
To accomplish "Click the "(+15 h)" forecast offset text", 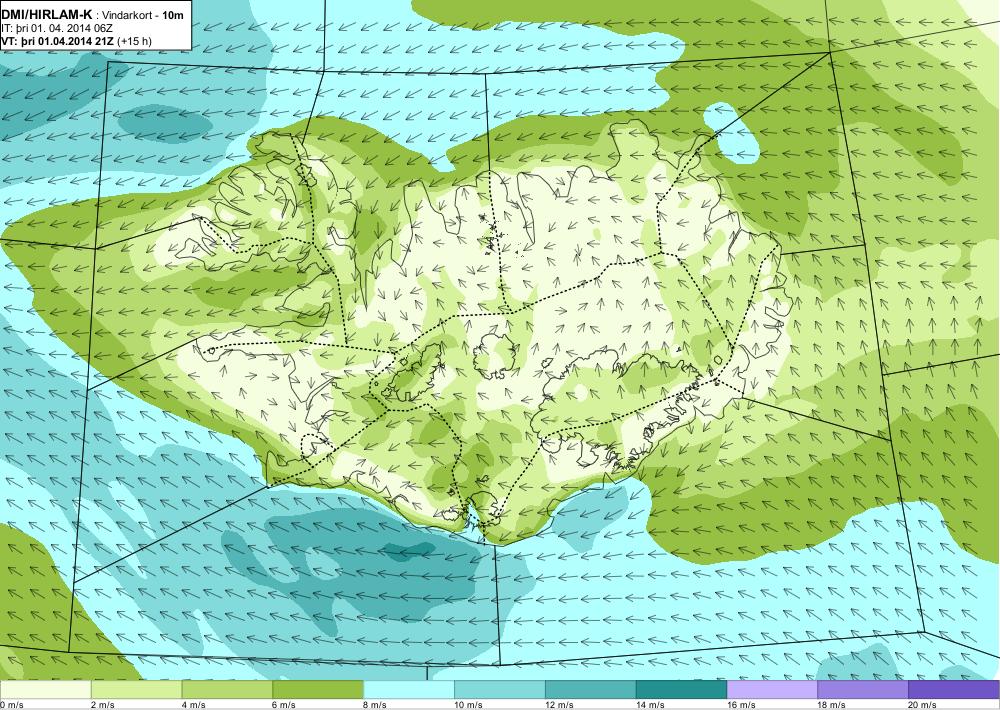I will coord(135,41).
